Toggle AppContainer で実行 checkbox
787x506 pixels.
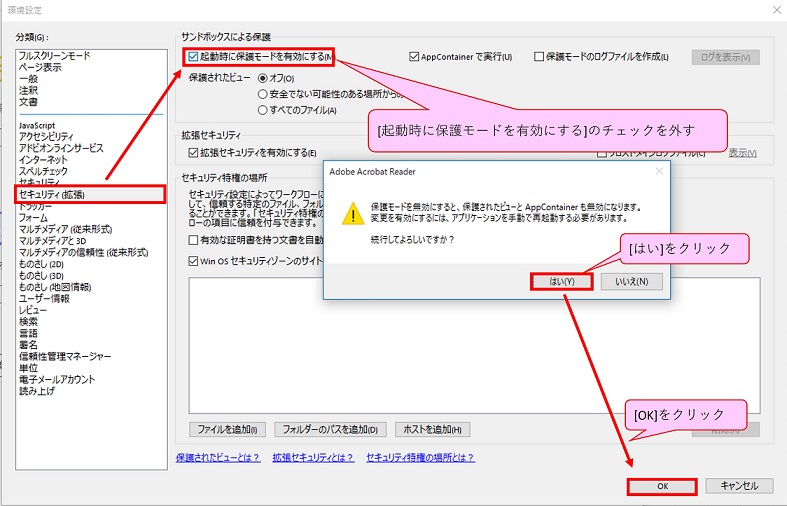tap(415, 57)
